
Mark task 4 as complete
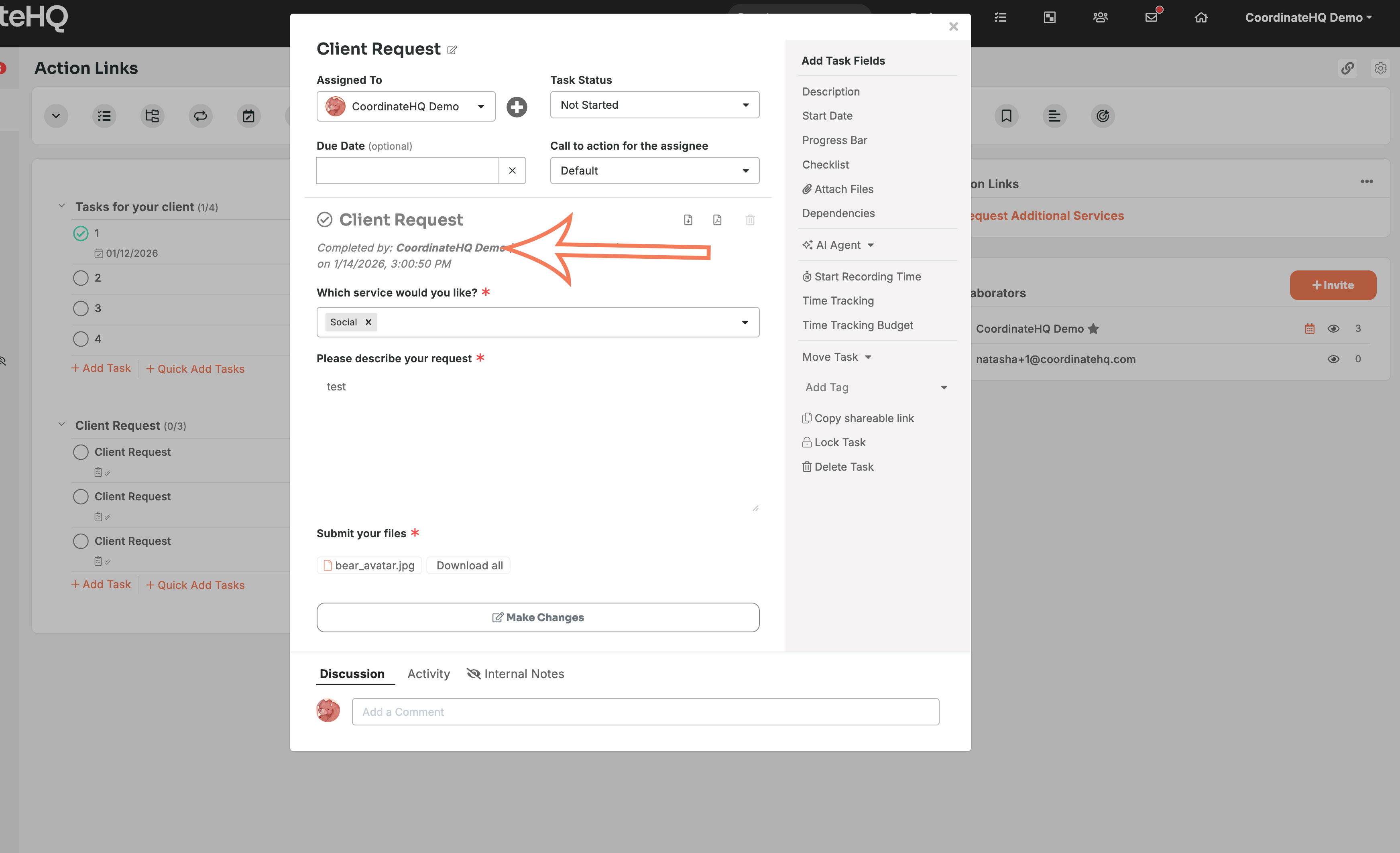click(x=81, y=339)
